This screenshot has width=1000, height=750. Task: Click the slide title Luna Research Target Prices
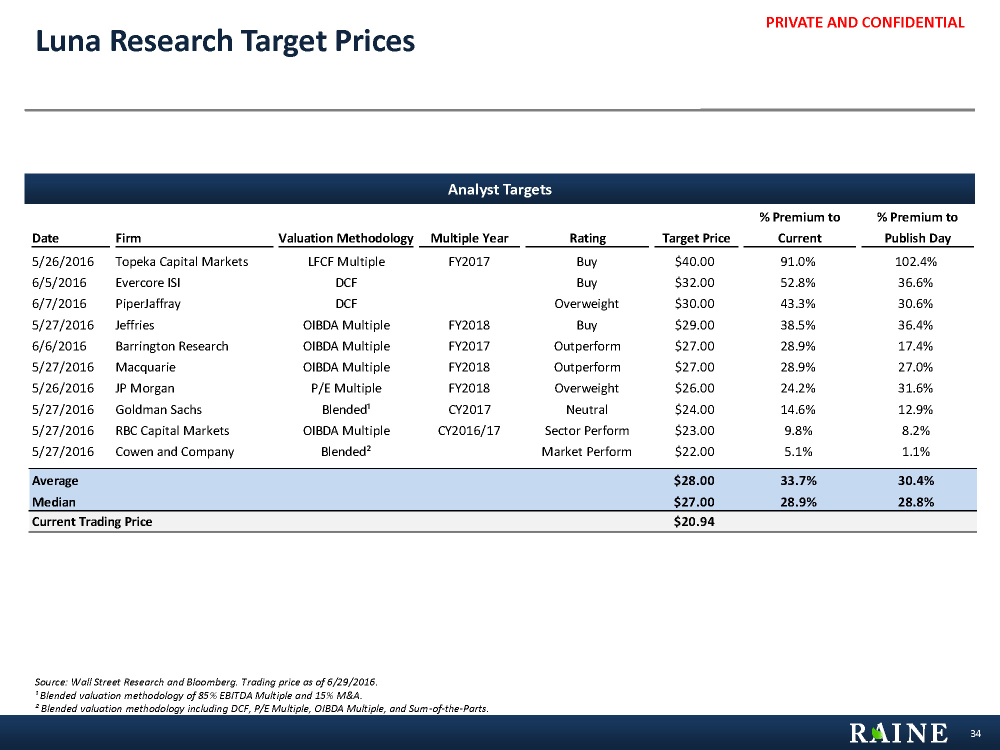224,41
